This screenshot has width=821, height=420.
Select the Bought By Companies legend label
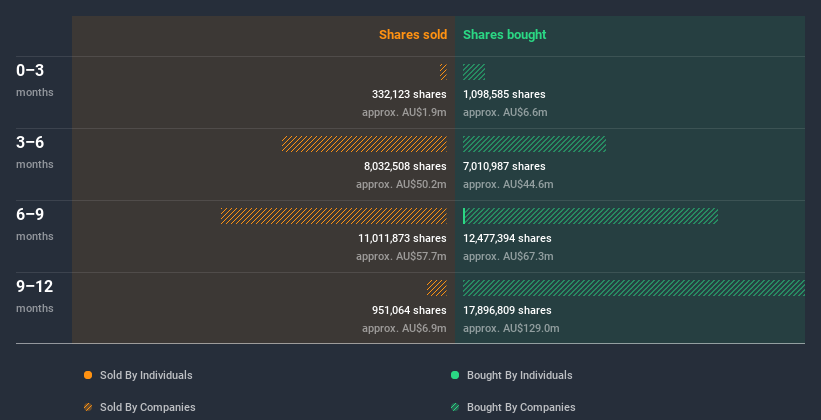point(521,407)
